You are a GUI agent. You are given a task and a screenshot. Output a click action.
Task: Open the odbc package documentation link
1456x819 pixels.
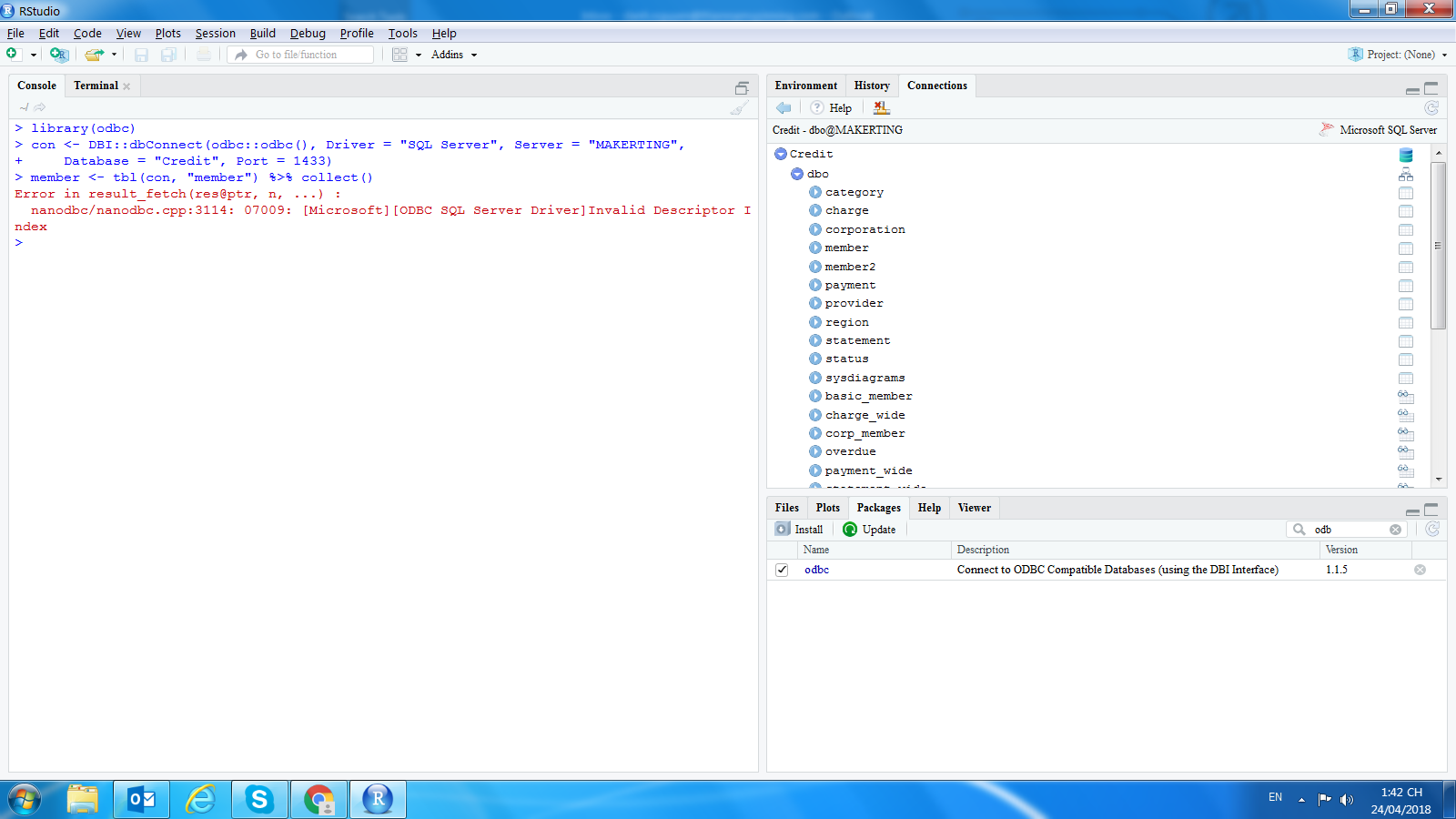(816, 569)
